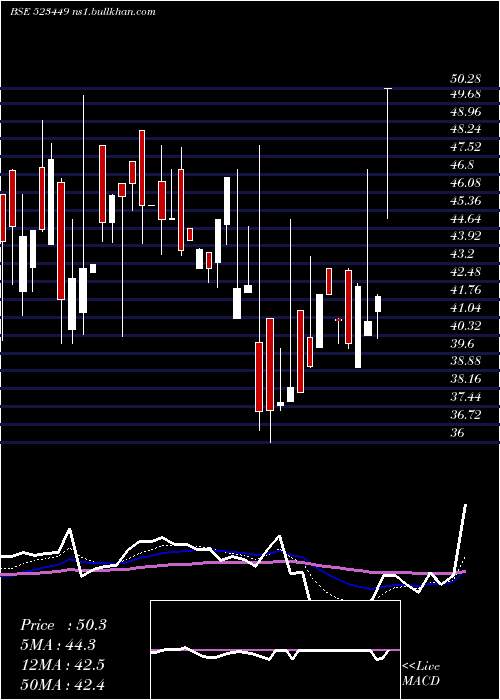Click the Price : 50.3 readout
Image resolution: width=500 pixels, height=700 pixels.
point(63,625)
